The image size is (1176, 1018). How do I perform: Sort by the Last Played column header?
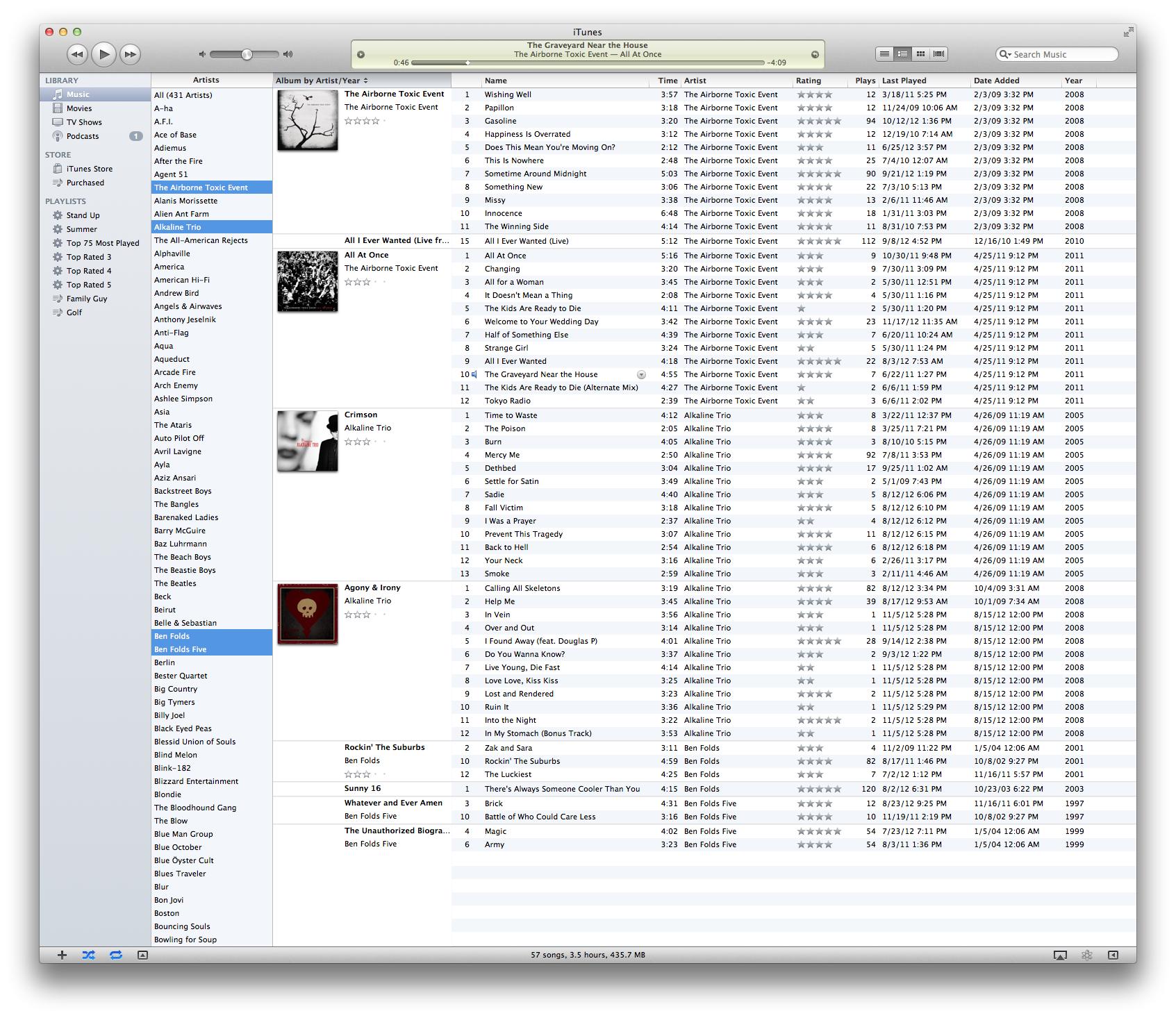point(925,81)
